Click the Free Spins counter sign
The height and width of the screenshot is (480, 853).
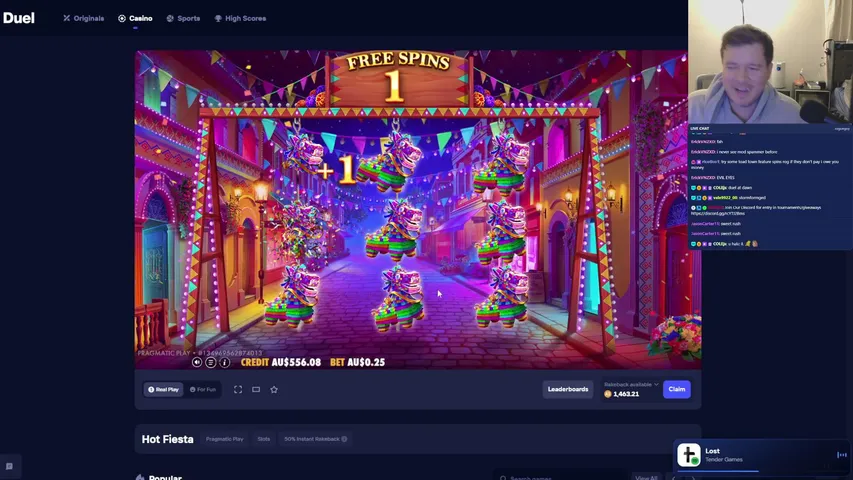398,79
